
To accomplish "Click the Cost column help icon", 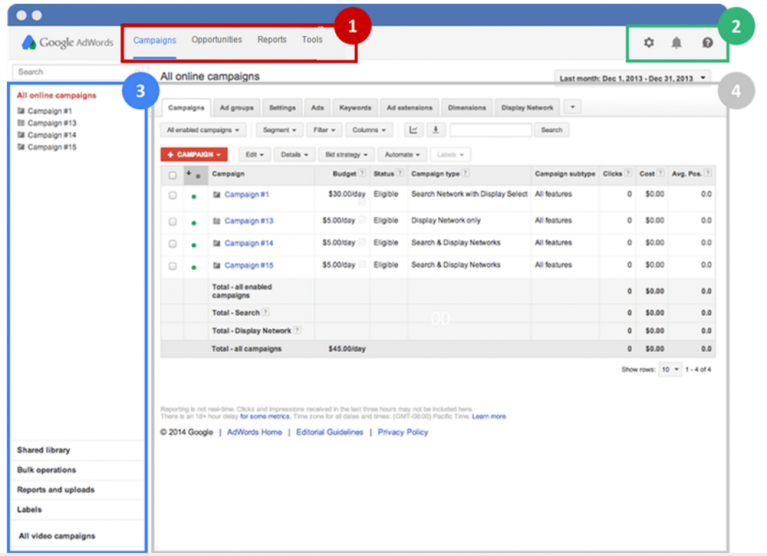I will tap(660, 173).
